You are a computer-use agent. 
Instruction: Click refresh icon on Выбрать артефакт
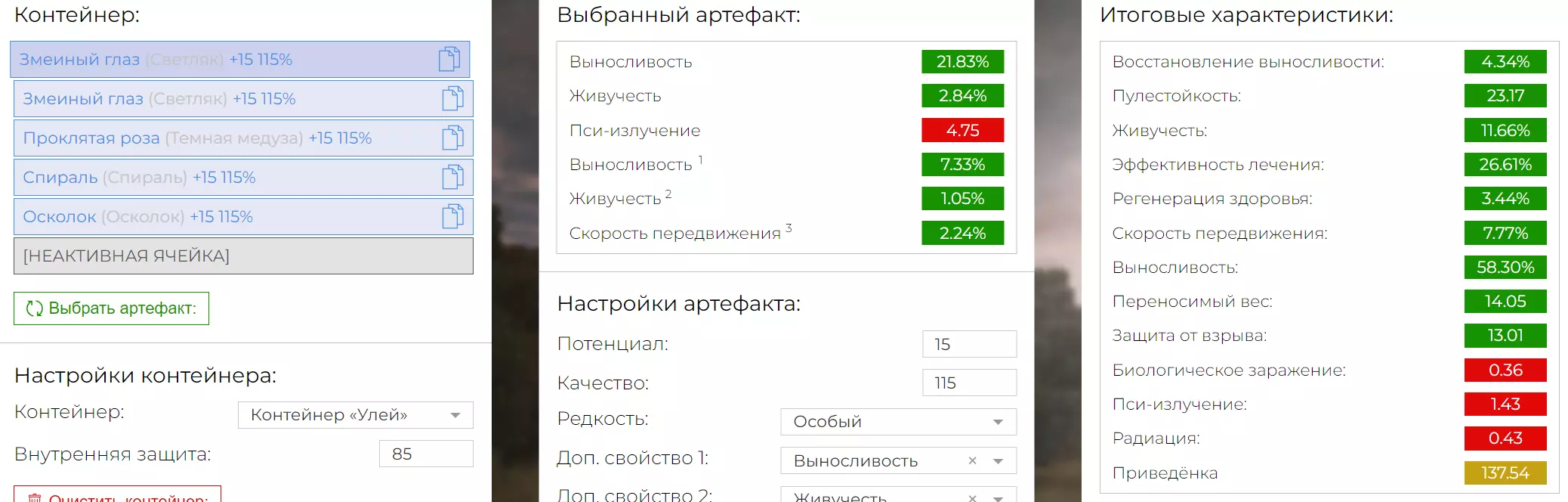35,308
